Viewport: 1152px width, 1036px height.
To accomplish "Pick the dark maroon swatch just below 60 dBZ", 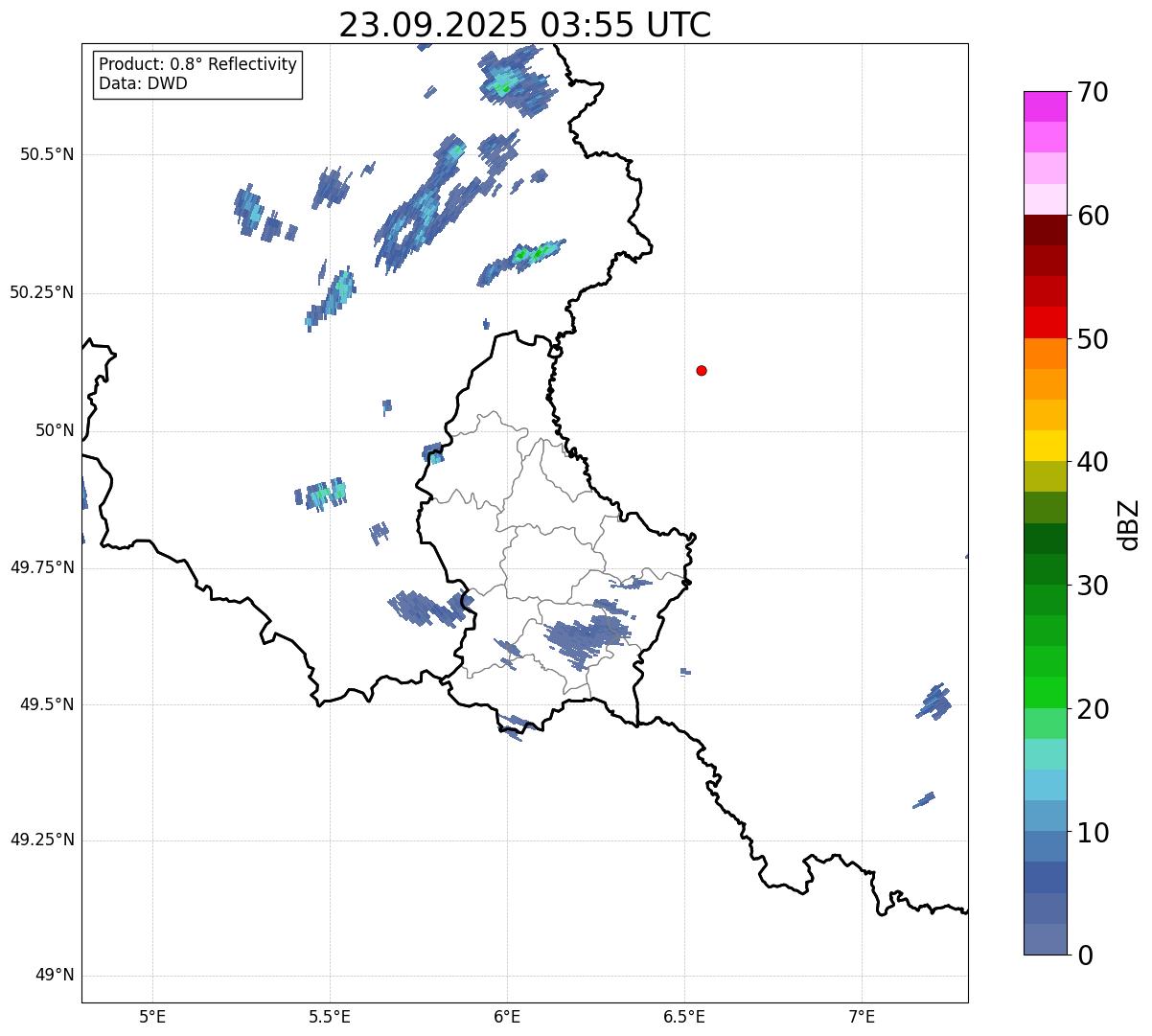I will (x=1046, y=230).
